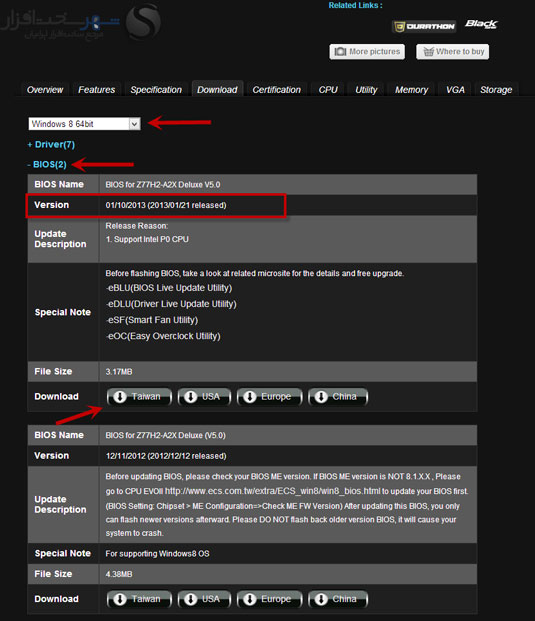Switch to the Specification tab

[156, 90]
